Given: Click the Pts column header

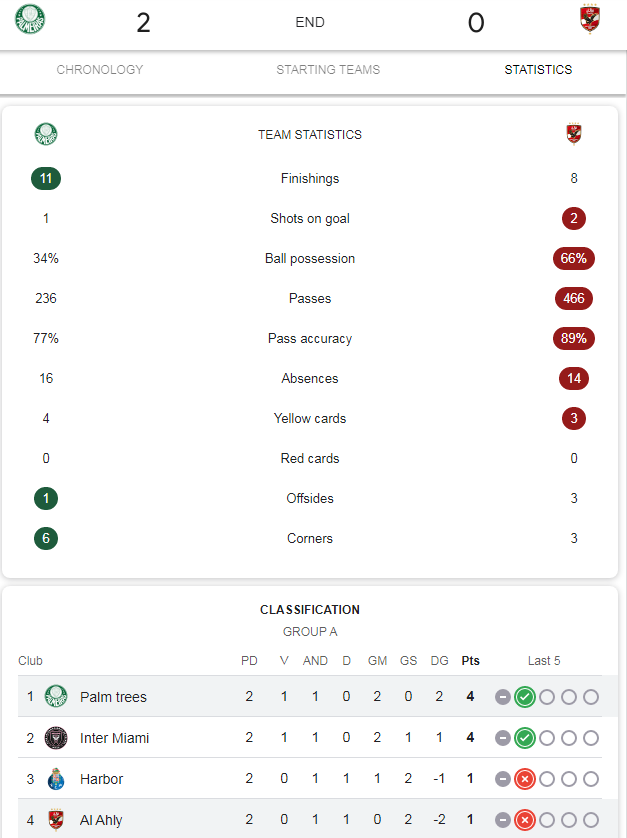Looking at the screenshot, I should [470, 661].
